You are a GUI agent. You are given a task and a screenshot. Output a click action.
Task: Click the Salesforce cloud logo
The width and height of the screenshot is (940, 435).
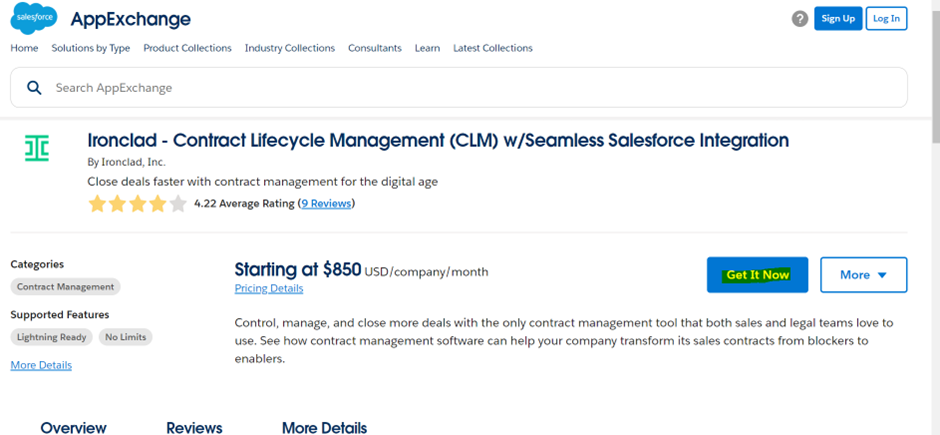(x=34, y=19)
